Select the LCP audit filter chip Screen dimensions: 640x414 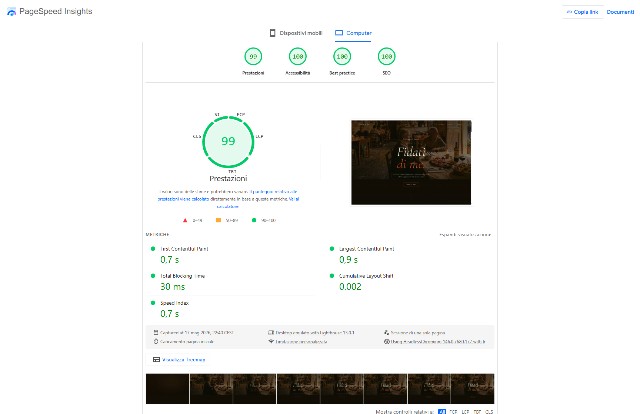[465, 412]
